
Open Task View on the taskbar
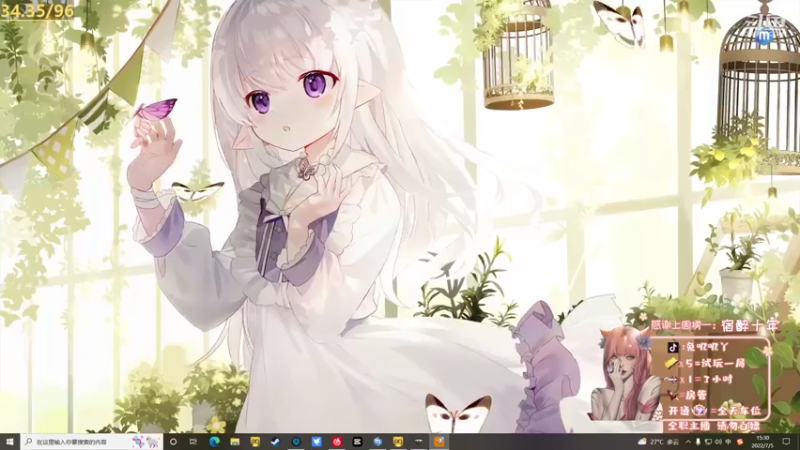pos(193,442)
